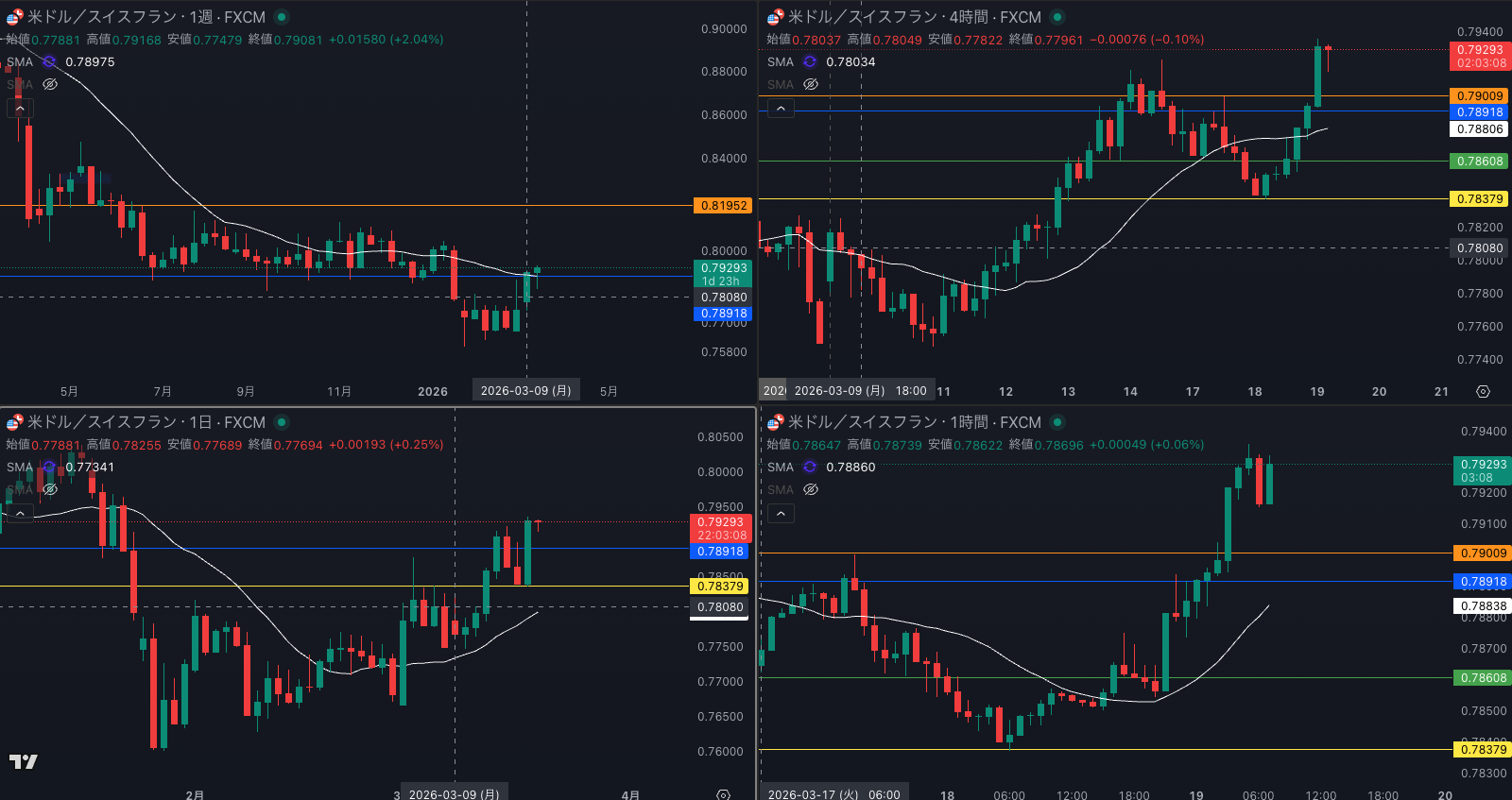Select the 4時間 chart title
The width and height of the screenshot is (1512, 800).
914,17
